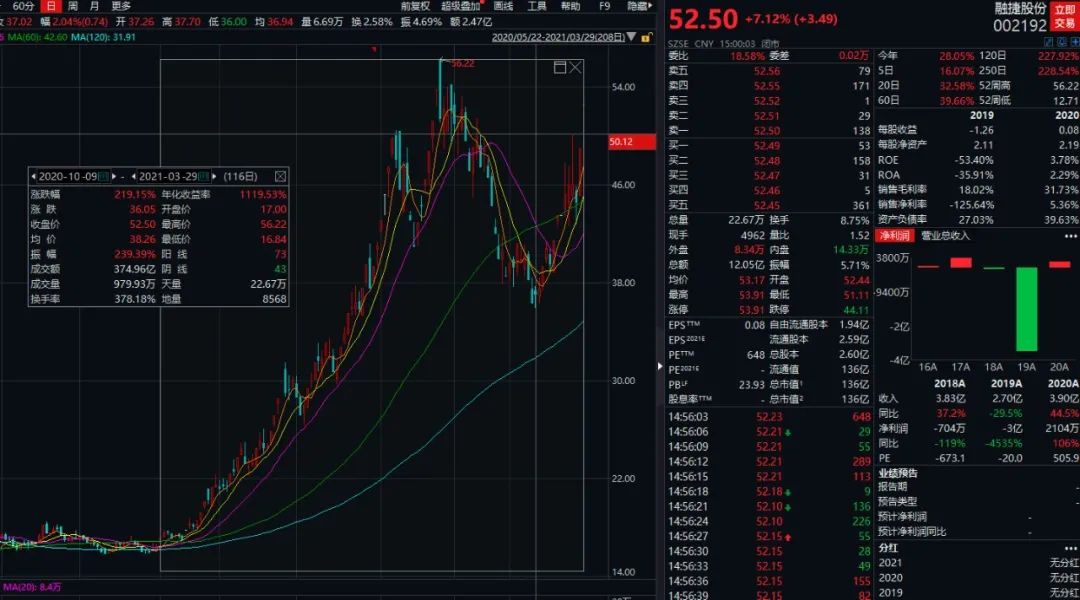Open the 前复权 price adjustment menu
The width and height of the screenshot is (1080, 600).
[415, 6]
